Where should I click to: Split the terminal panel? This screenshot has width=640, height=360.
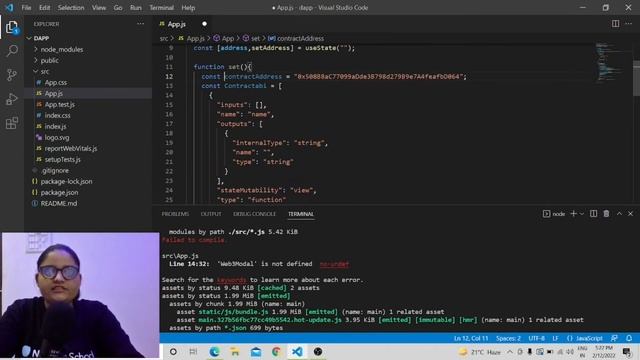coord(593,213)
